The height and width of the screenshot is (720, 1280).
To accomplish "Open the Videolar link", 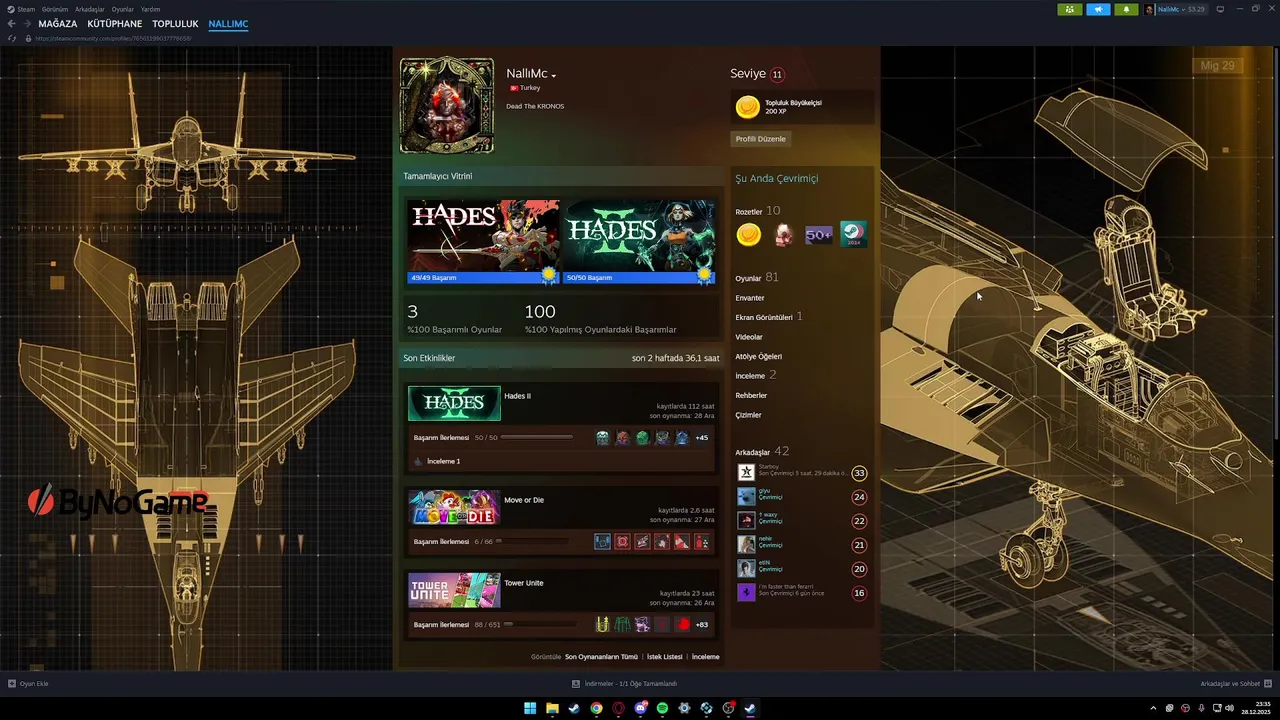I will tap(749, 337).
